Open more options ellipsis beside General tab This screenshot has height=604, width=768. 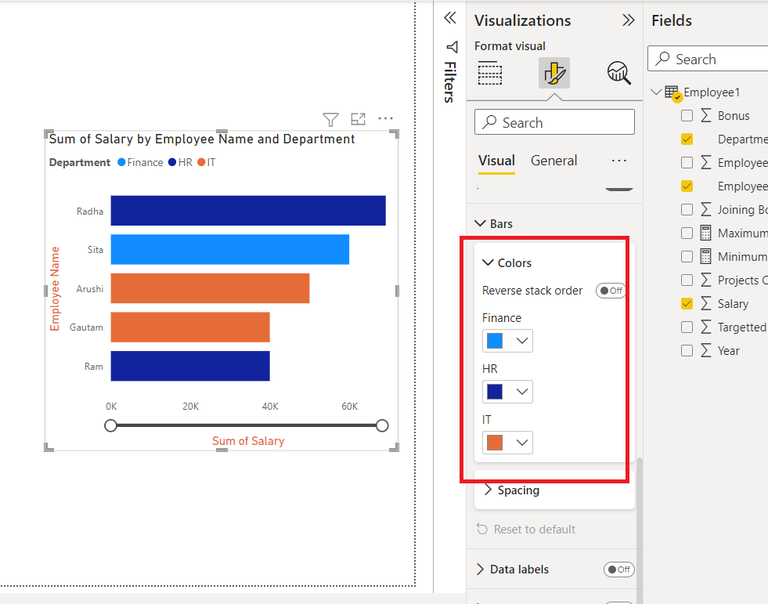619,161
